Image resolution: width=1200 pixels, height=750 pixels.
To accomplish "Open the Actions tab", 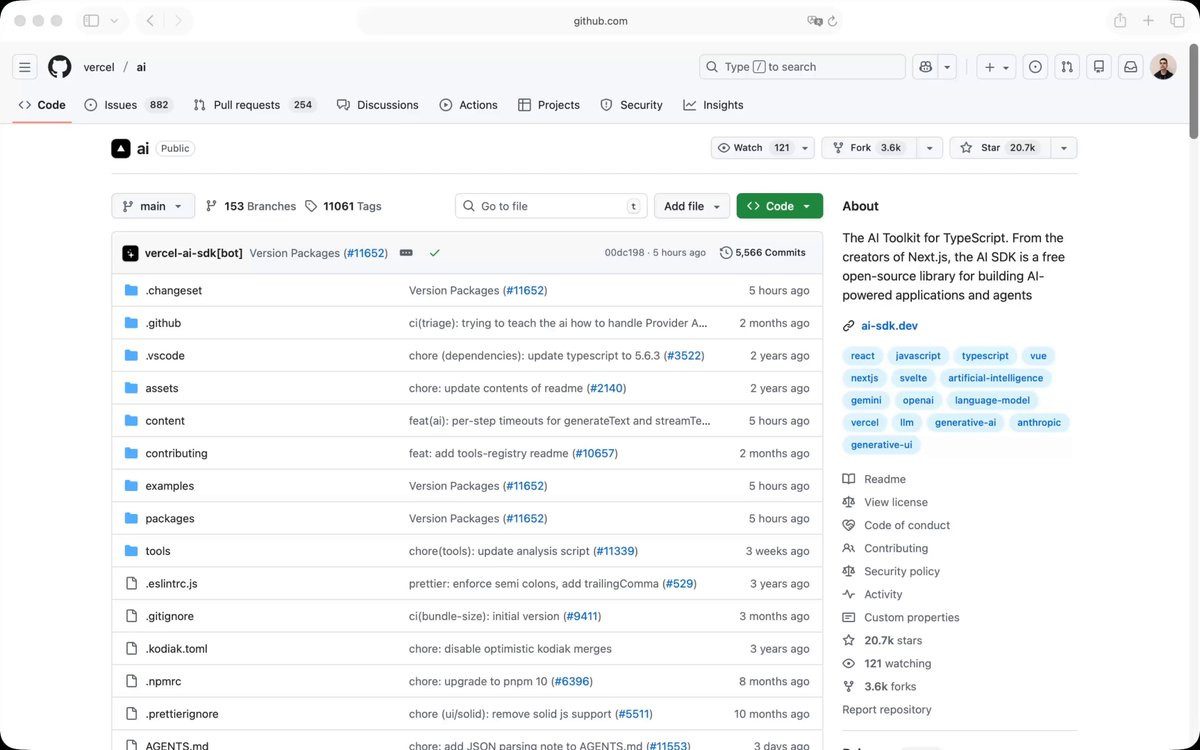I will tap(468, 105).
